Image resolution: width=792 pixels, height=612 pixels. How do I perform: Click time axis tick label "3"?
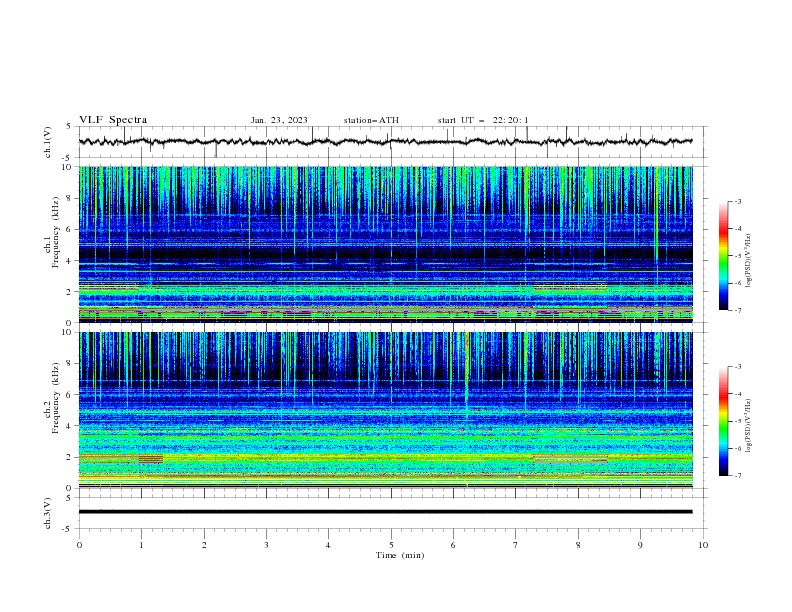coord(266,545)
